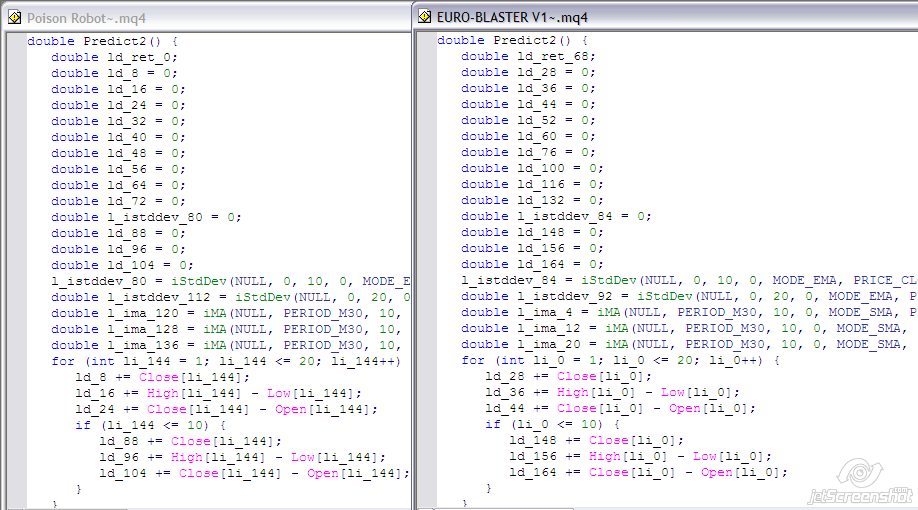Select line 'double ld_76 = 0;'
Viewport: 918px width, 510px height.
528,152
